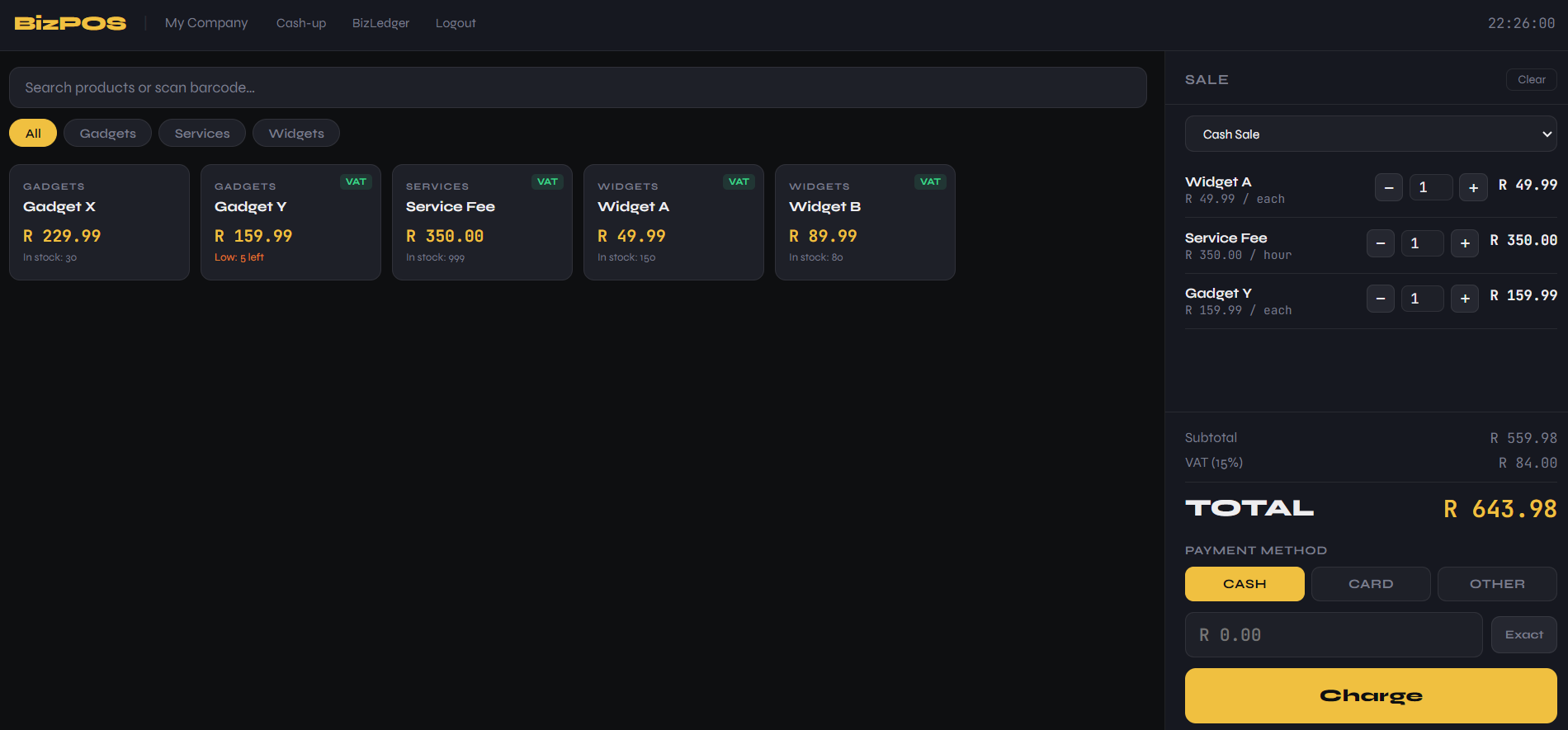1568x730 pixels.
Task: Edit Widget A quantity field
Action: (x=1431, y=187)
